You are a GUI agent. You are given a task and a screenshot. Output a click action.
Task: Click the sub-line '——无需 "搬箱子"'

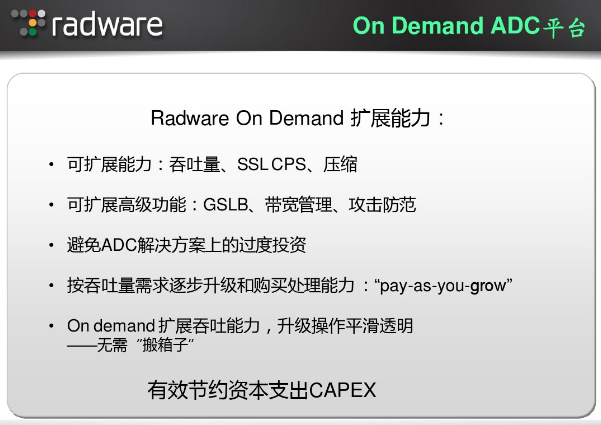[x=130, y=345]
